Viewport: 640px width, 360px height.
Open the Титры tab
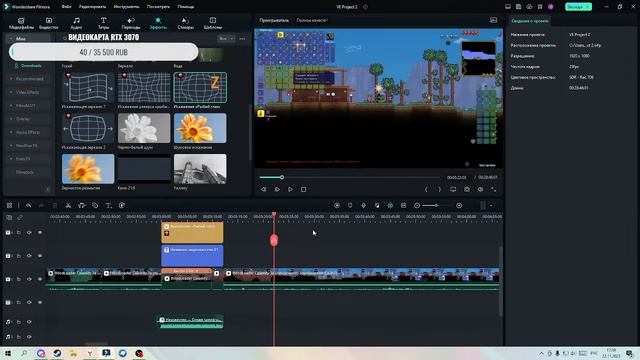click(x=103, y=23)
